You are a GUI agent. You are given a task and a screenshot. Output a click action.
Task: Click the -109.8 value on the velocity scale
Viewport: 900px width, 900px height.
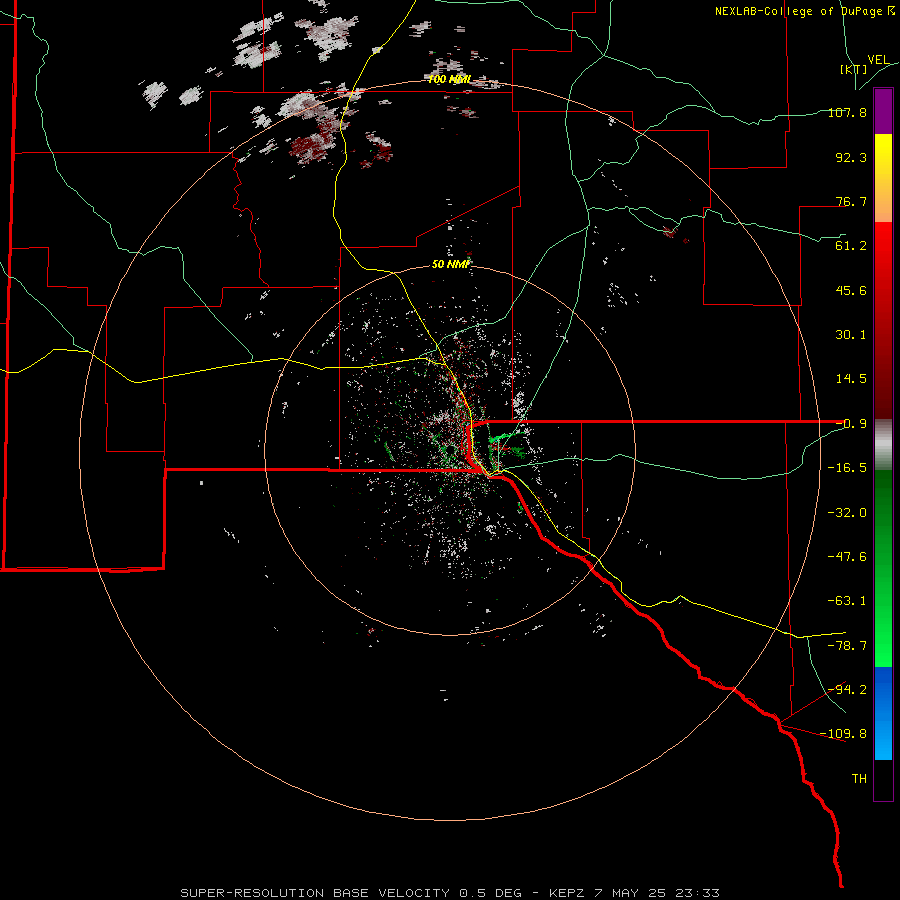[844, 734]
